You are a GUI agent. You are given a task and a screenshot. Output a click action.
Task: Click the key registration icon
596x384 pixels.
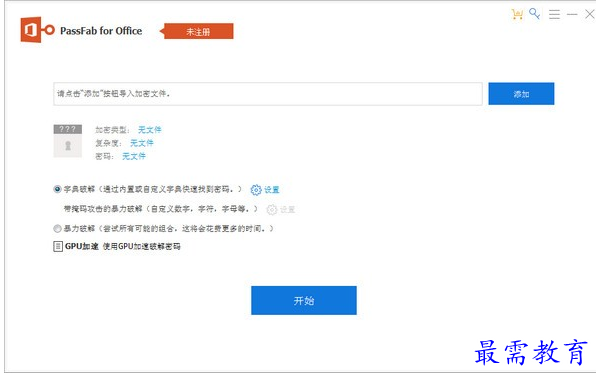coord(535,14)
